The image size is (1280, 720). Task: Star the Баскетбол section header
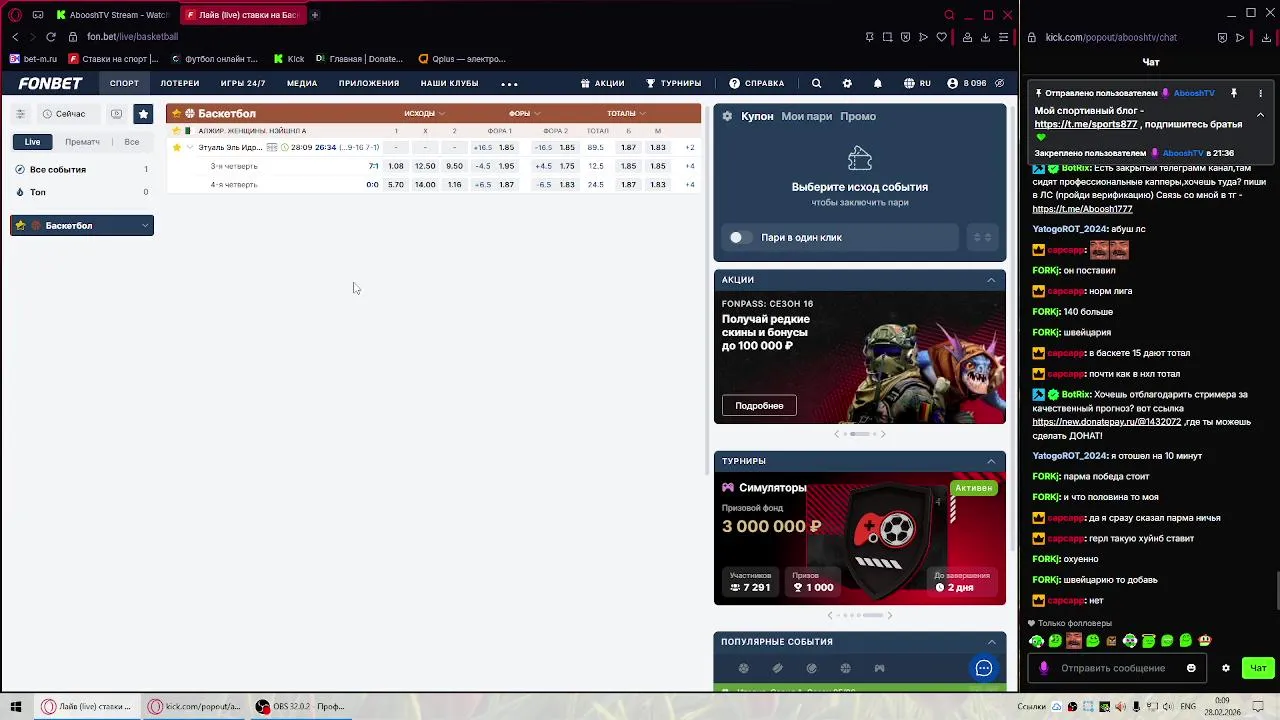(176, 114)
